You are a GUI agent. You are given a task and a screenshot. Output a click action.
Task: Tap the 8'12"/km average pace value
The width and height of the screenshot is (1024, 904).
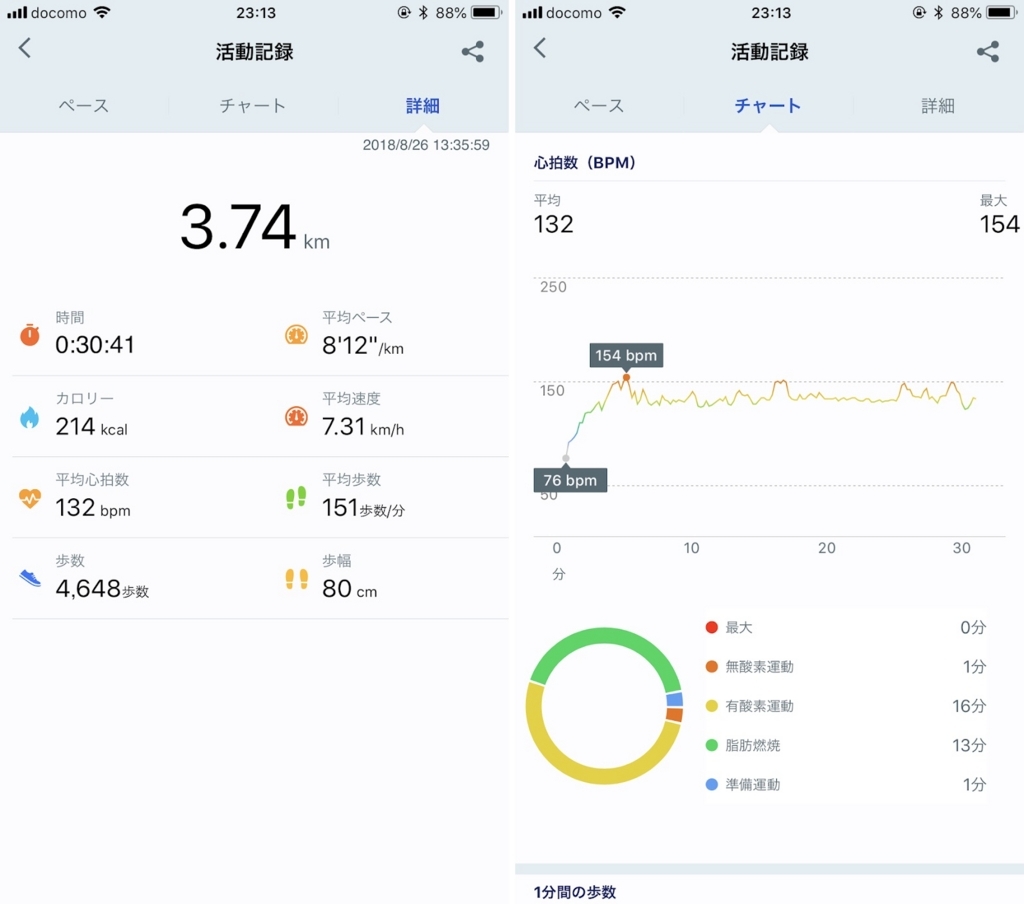point(362,346)
